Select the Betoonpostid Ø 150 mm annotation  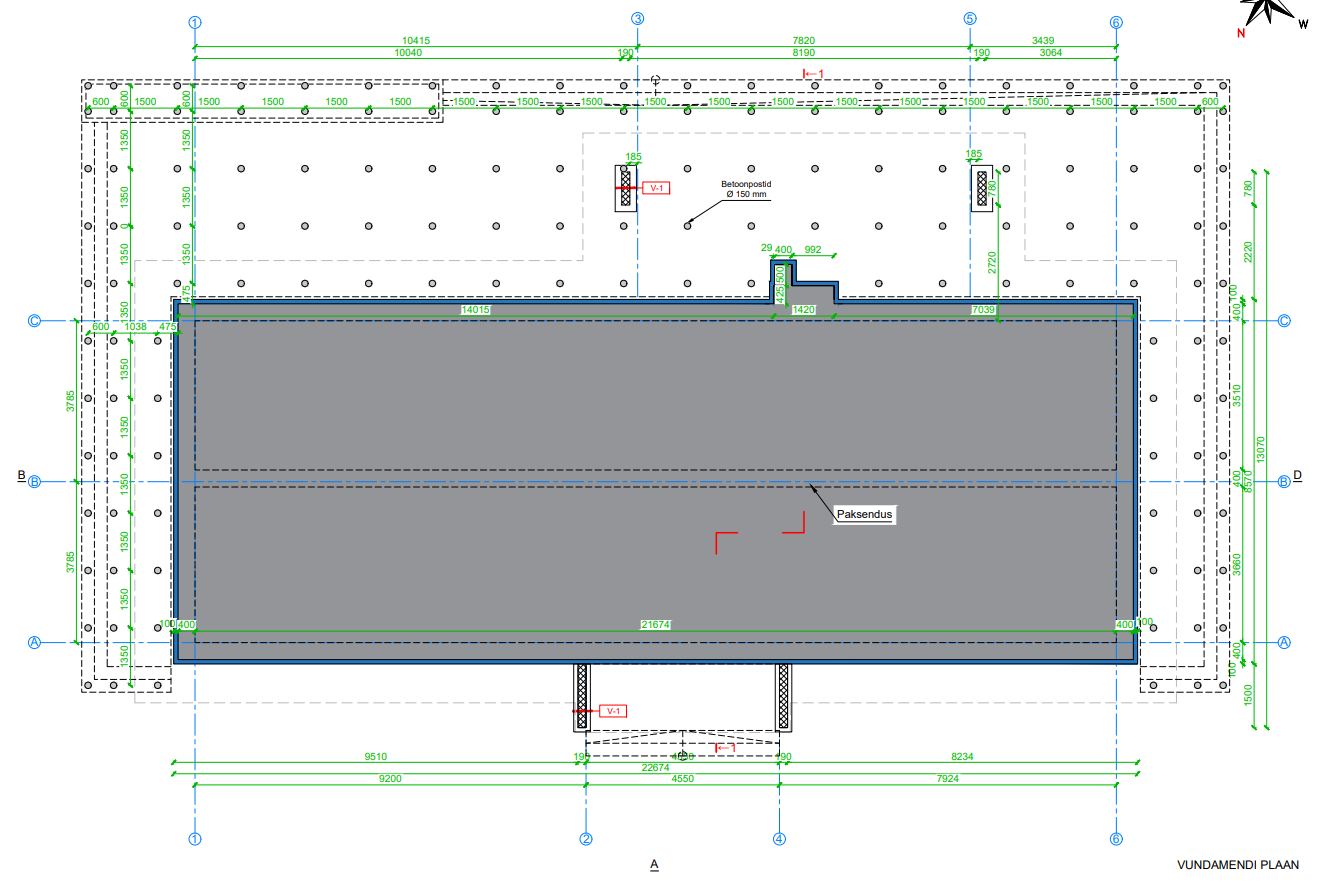(x=744, y=190)
